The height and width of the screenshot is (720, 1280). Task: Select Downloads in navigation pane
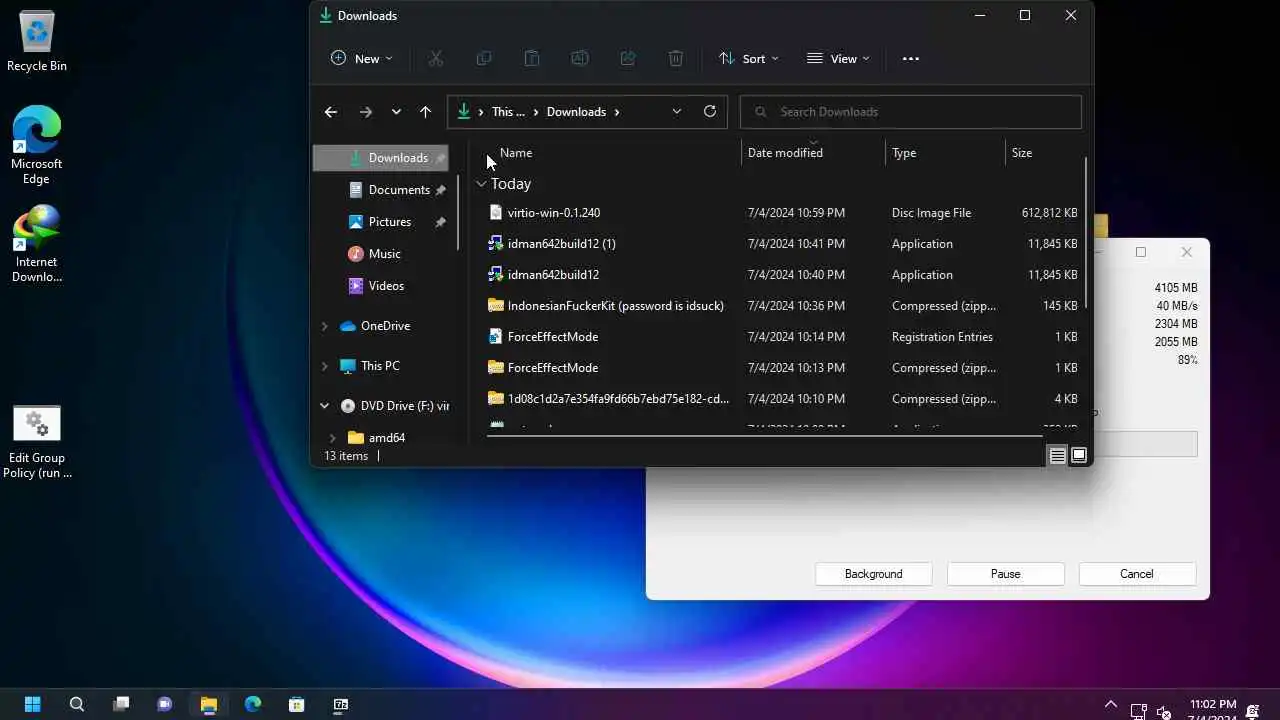tap(380, 158)
